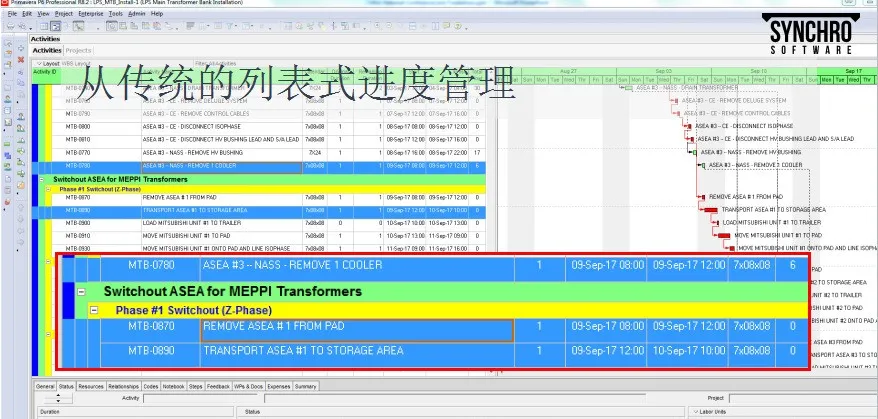878x419 pixels.
Task: Open the Resources details tab
Action: pyautogui.click(x=91, y=387)
